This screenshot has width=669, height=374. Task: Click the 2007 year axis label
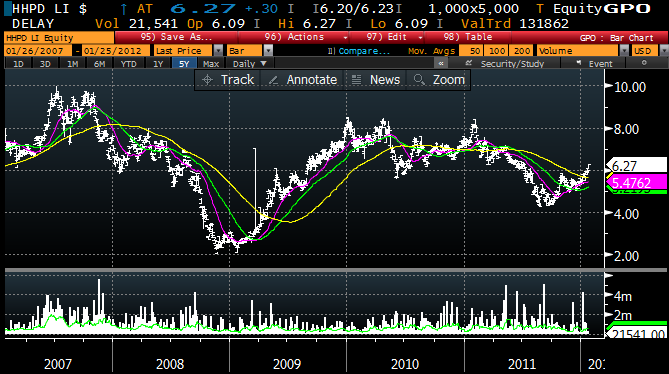[58, 364]
